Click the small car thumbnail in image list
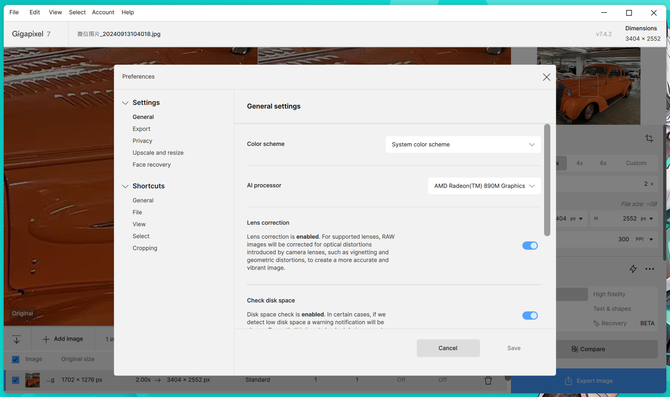Viewport: 670px width, 397px height. (32, 380)
